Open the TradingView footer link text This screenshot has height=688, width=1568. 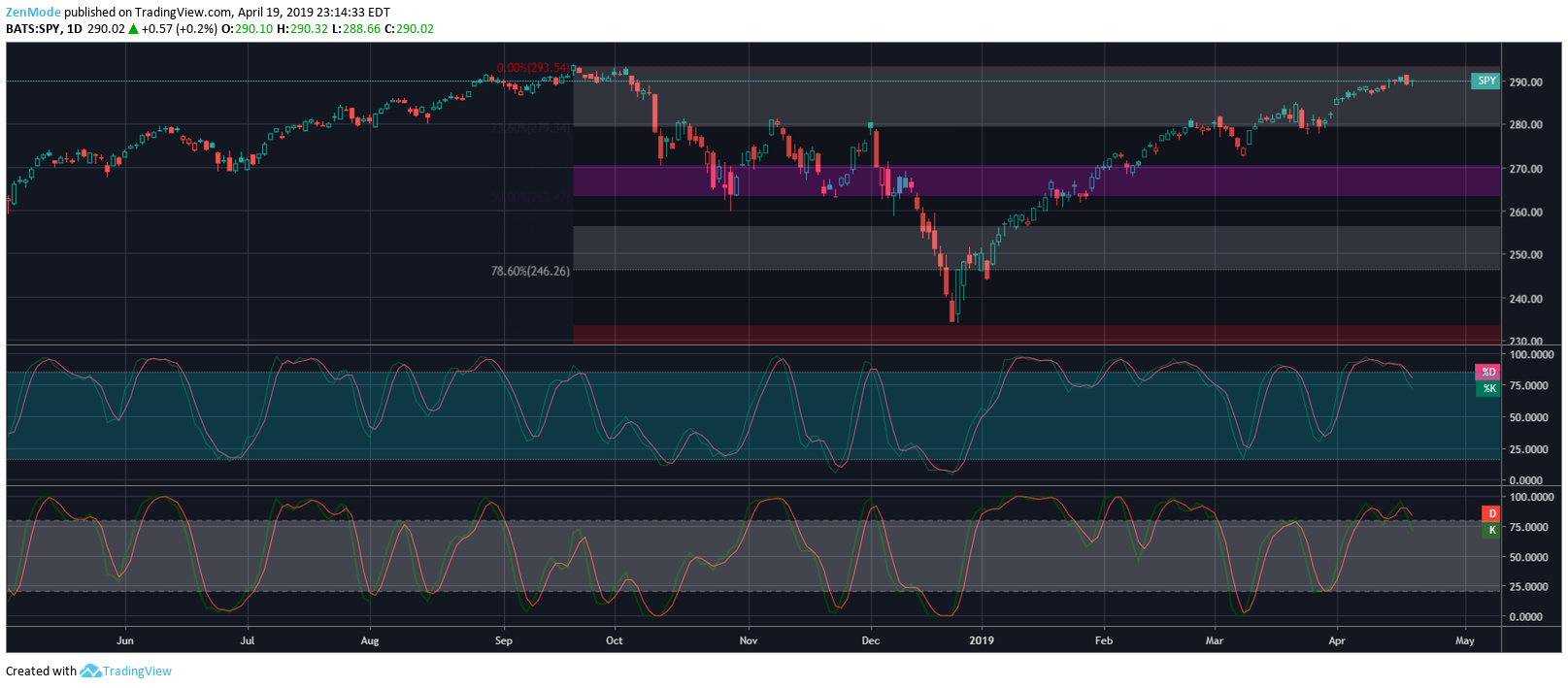coord(137,671)
